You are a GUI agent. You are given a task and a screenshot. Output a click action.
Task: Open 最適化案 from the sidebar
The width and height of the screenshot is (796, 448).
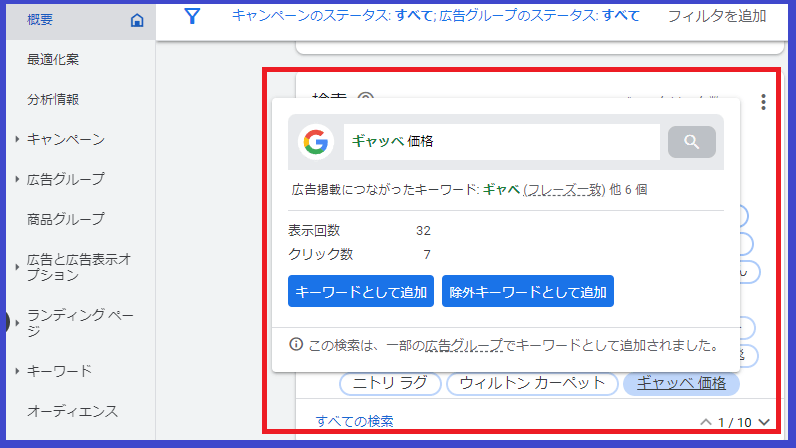coord(53,59)
